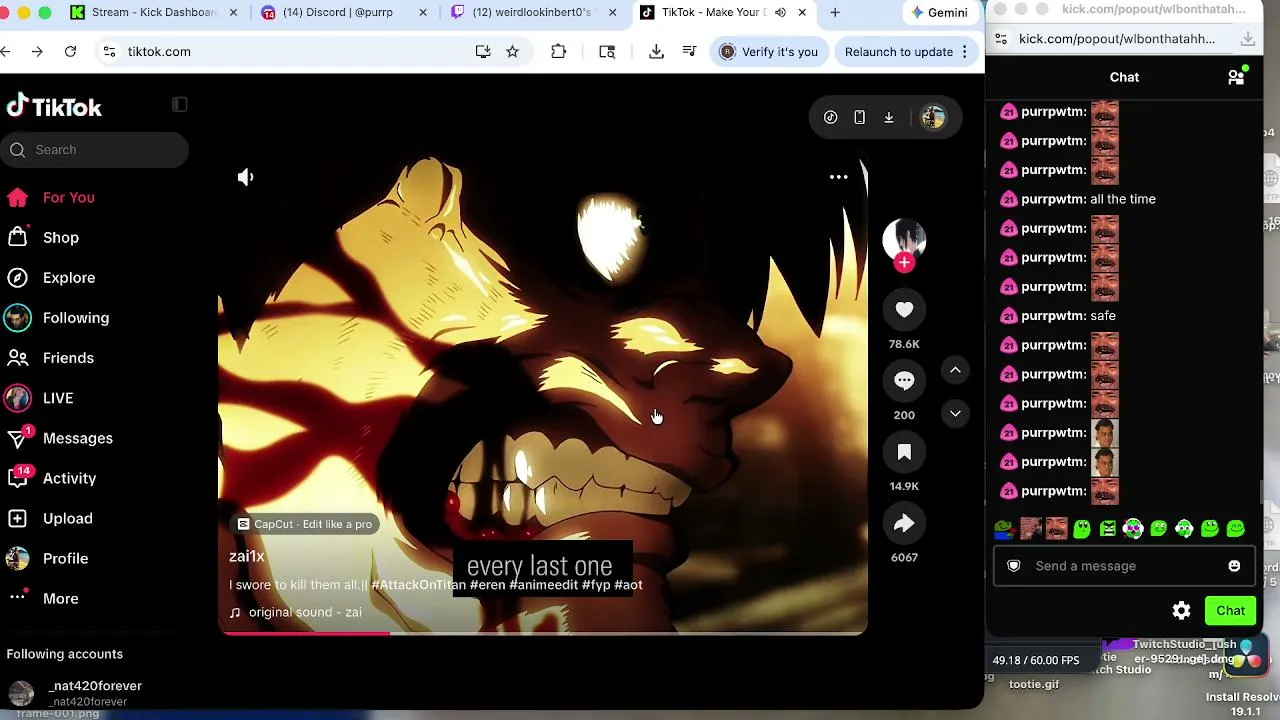
Task: Open the Gemini button in Chrome
Action: [939, 12]
